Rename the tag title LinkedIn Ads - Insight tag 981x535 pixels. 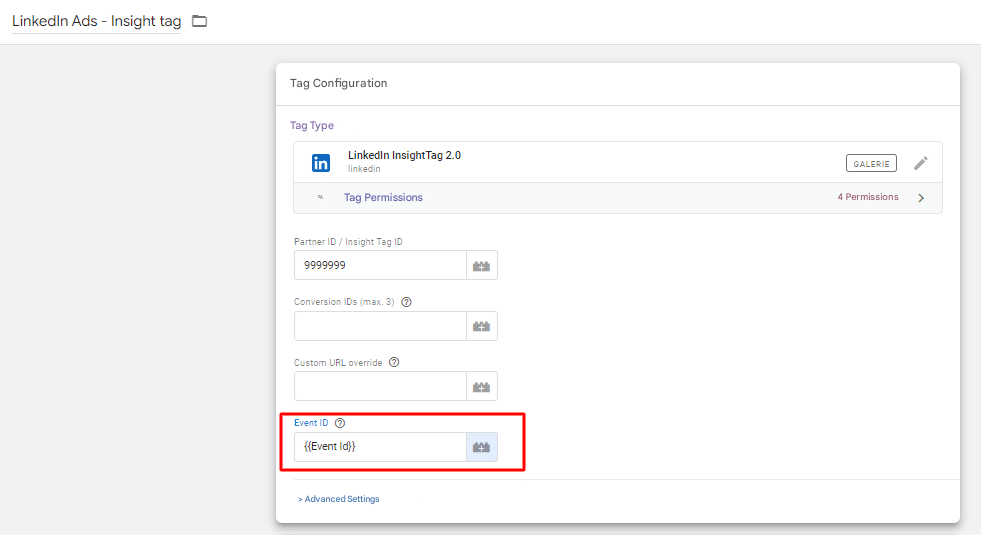point(96,21)
